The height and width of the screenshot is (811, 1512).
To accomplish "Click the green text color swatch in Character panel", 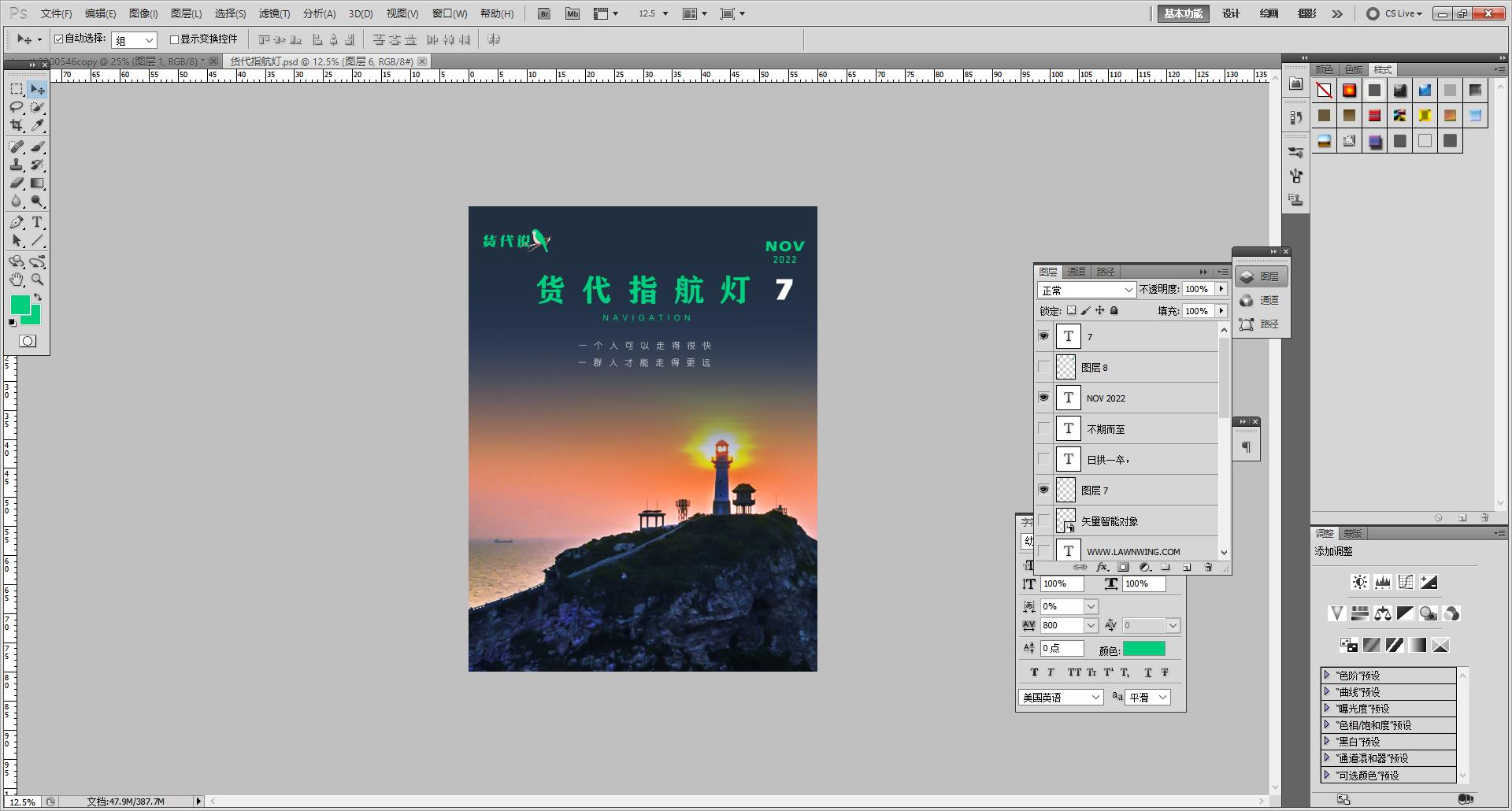I will pos(1144,648).
